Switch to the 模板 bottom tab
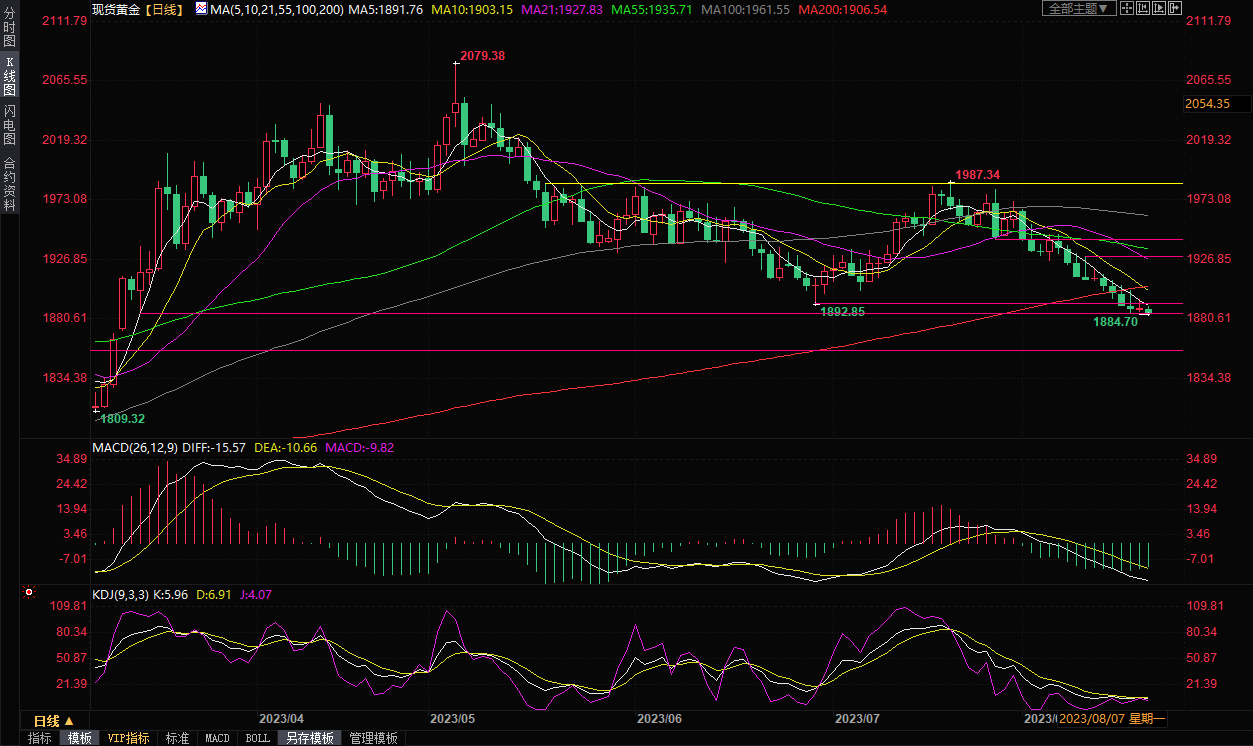The height and width of the screenshot is (746, 1253). coord(80,738)
